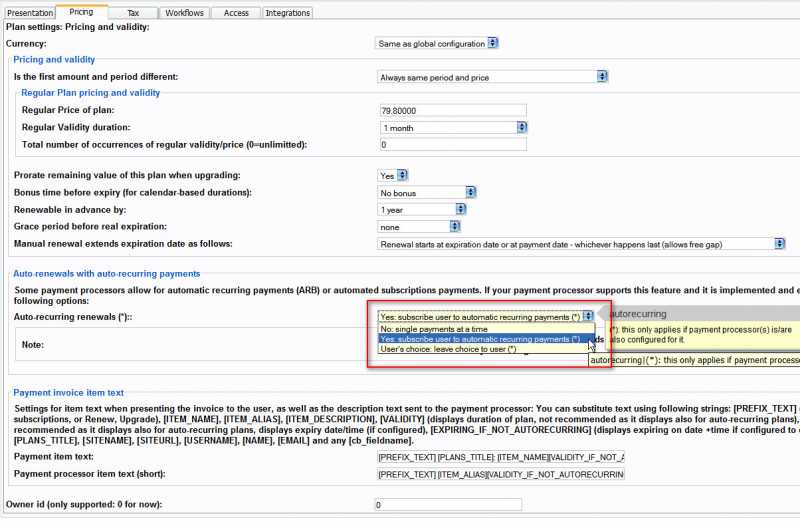Click the Owner id input field
Image resolution: width=800 pixels, height=526 pixels.
pyautogui.click(x=448, y=505)
